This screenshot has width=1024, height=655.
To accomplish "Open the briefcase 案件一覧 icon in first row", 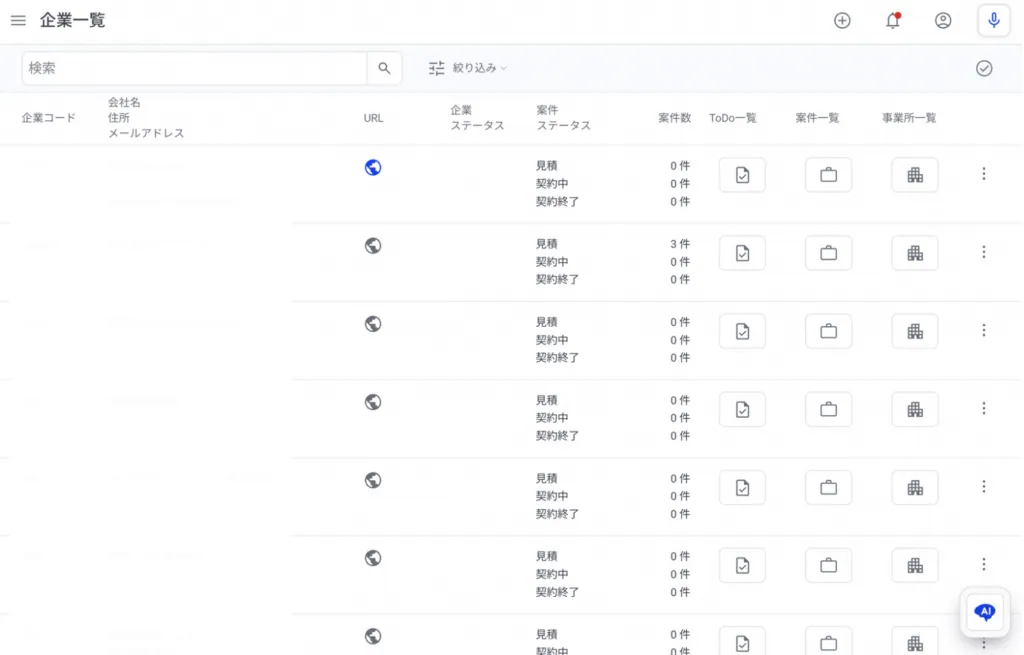I will coord(828,174).
